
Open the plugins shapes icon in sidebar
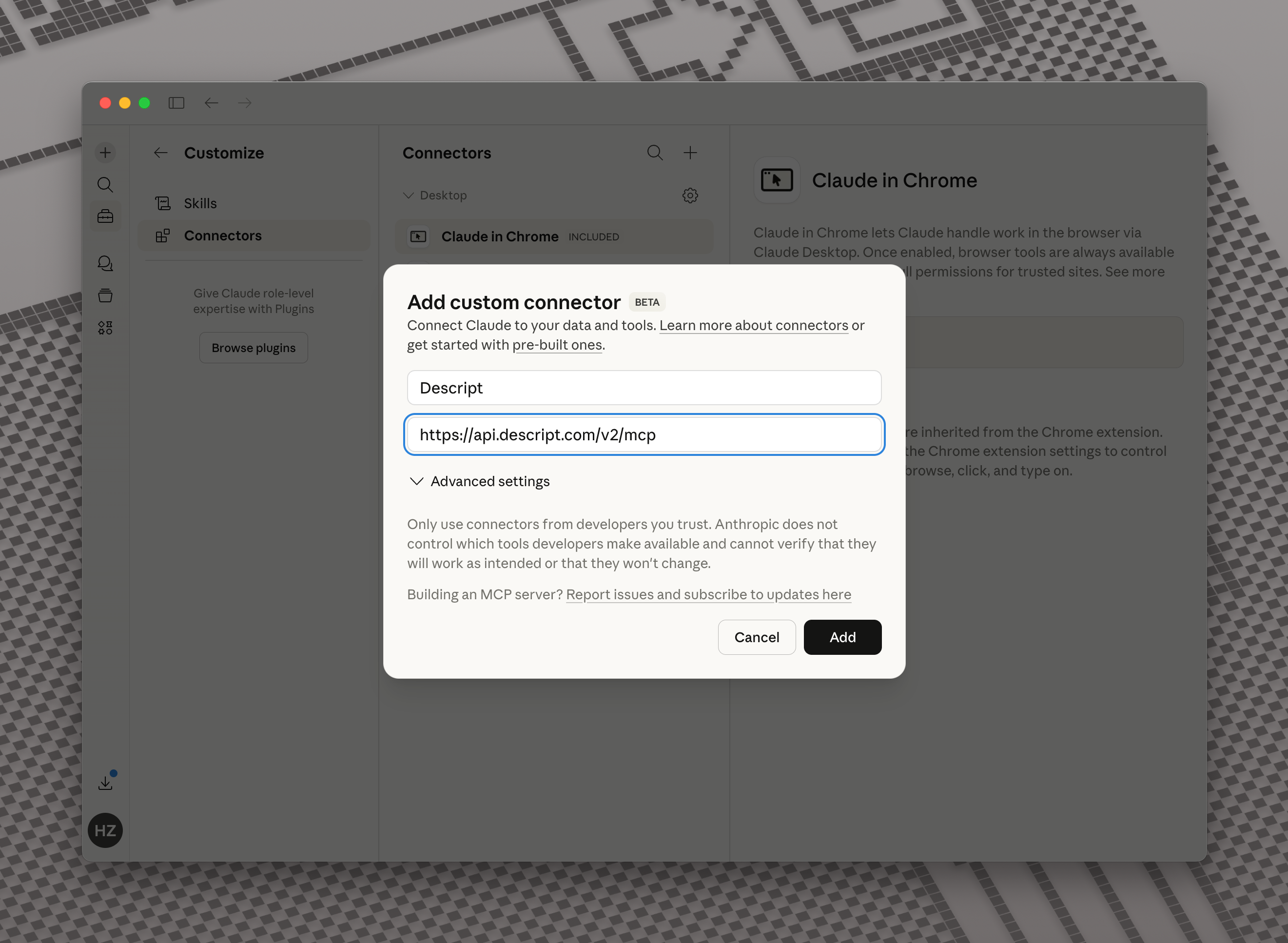pyautogui.click(x=105, y=327)
